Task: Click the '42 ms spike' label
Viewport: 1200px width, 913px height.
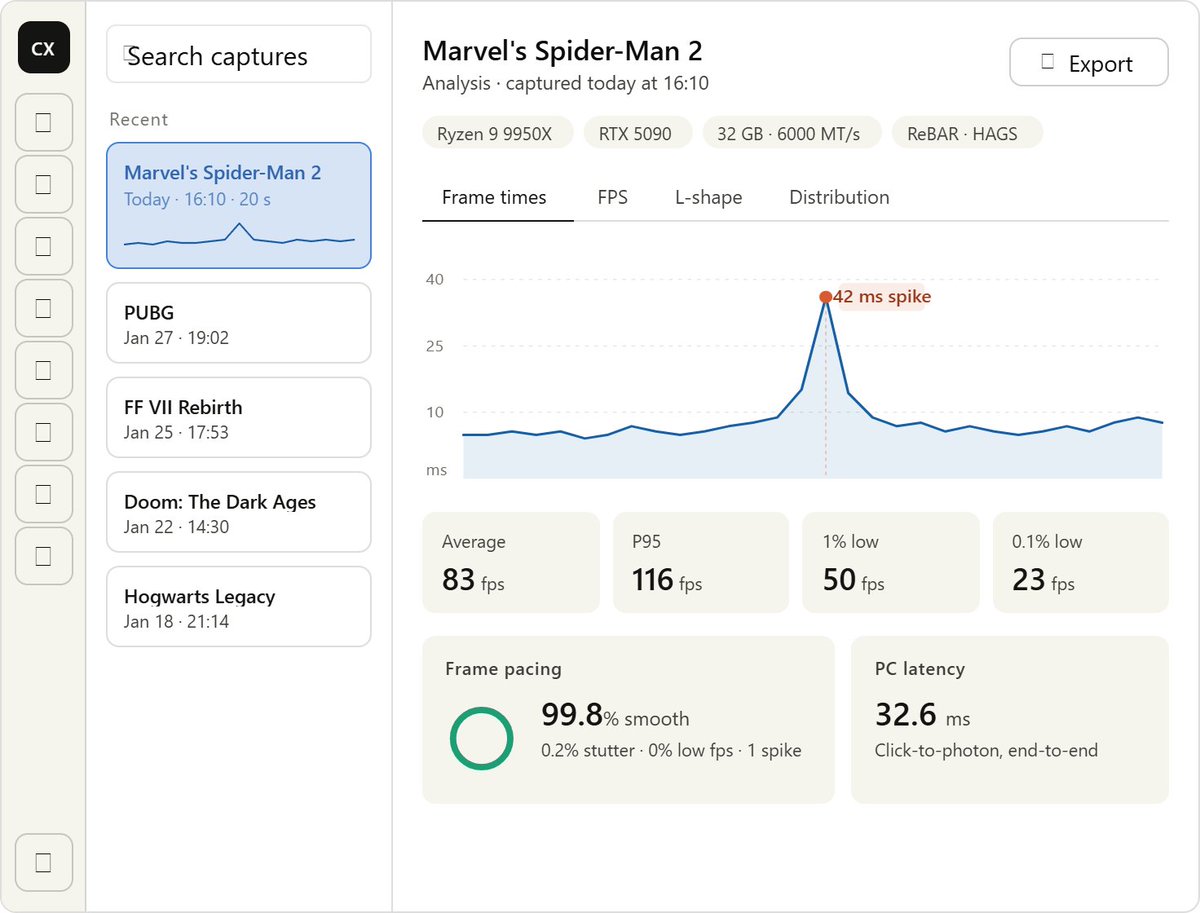Action: click(x=882, y=296)
